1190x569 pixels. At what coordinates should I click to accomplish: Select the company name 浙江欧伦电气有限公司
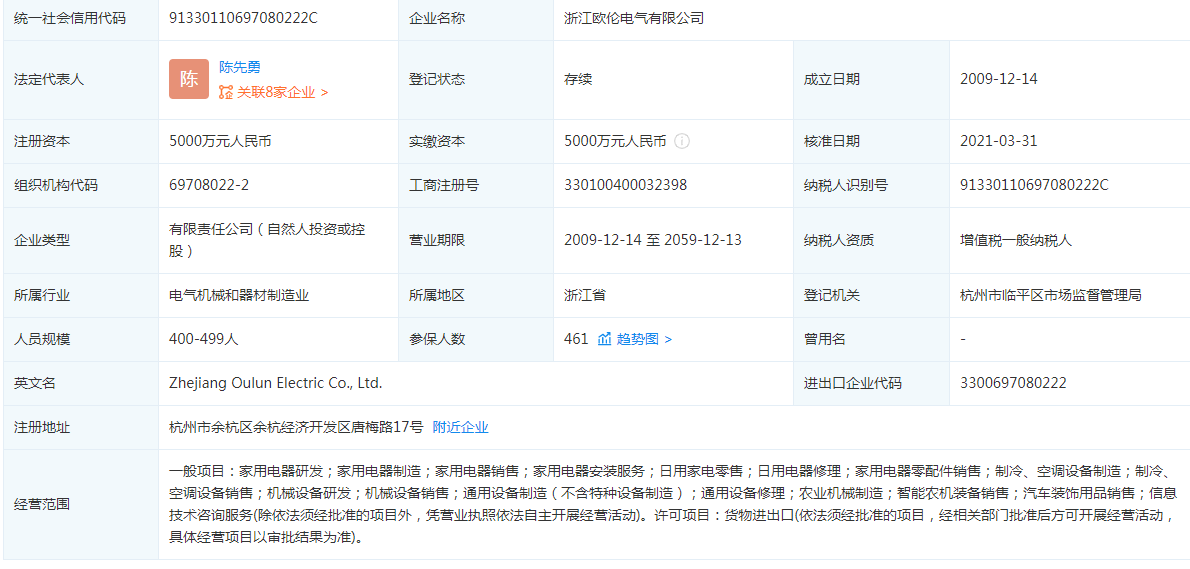(634, 18)
